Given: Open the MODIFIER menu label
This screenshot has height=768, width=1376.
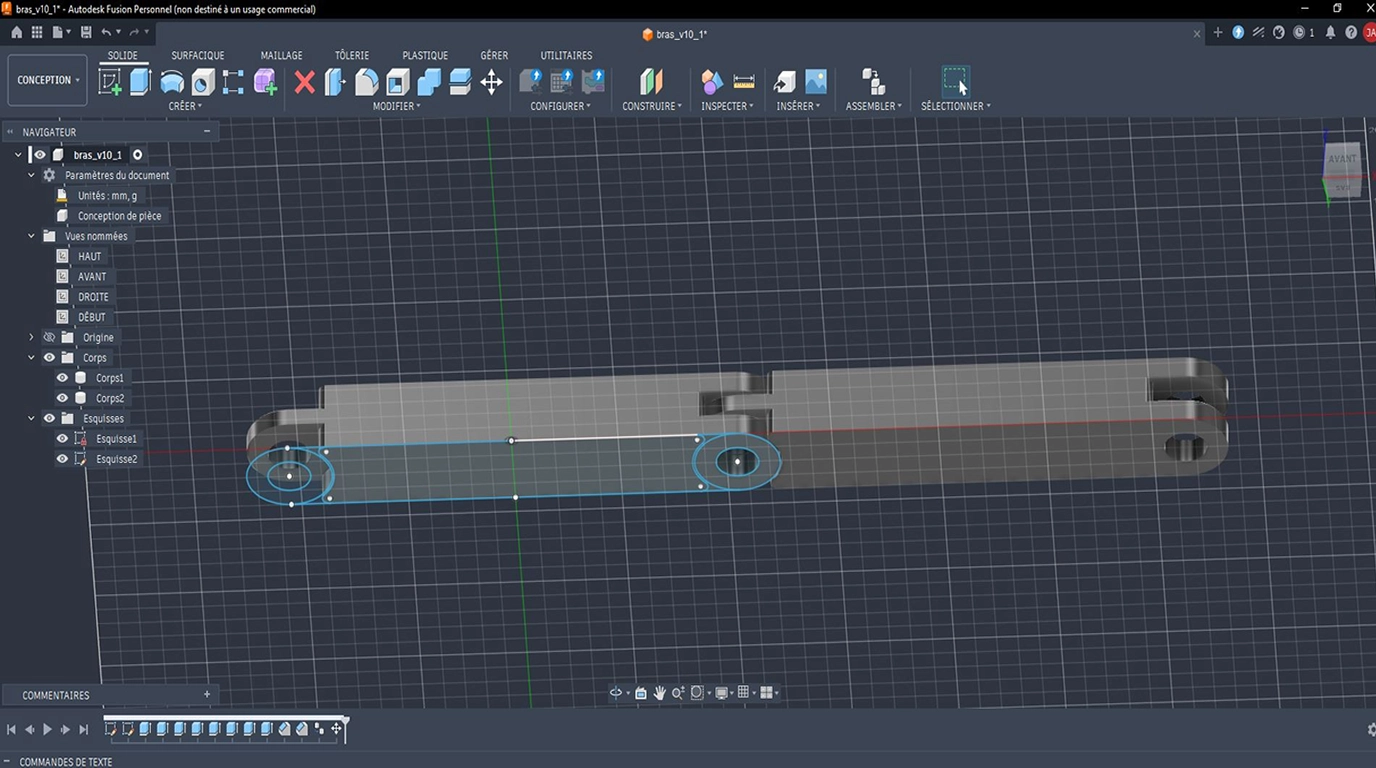Looking at the screenshot, I should 396,106.
